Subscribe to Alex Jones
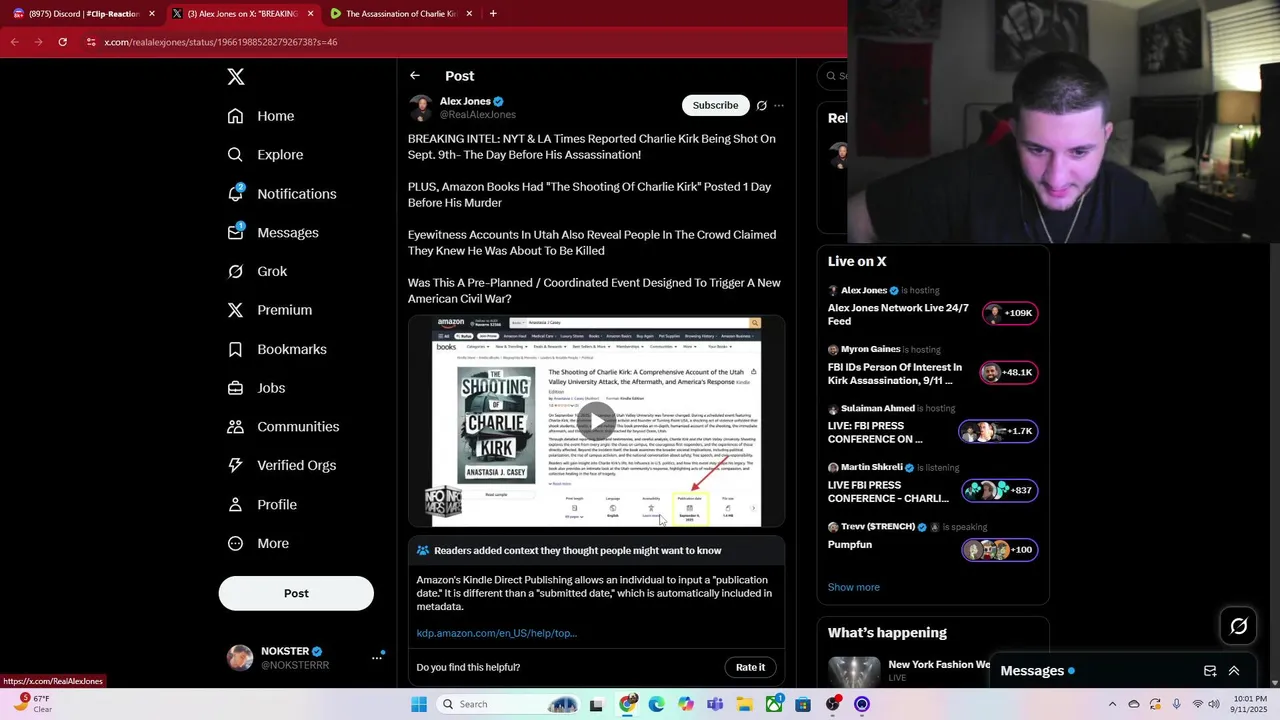This screenshot has height=720, width=1280. [x=716, y=105]
